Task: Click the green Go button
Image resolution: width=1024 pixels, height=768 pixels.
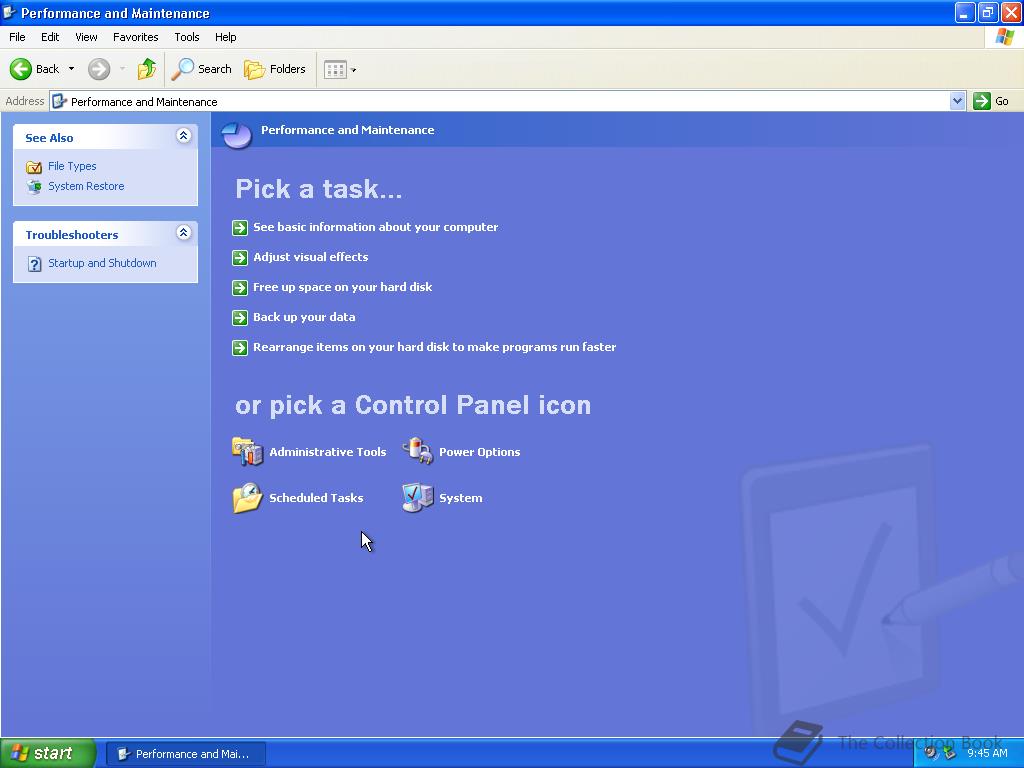Action: click(x=991, y=101)
